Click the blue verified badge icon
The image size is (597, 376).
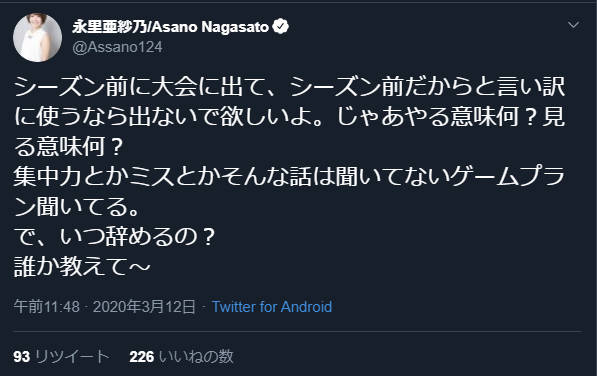click(281, 27)
